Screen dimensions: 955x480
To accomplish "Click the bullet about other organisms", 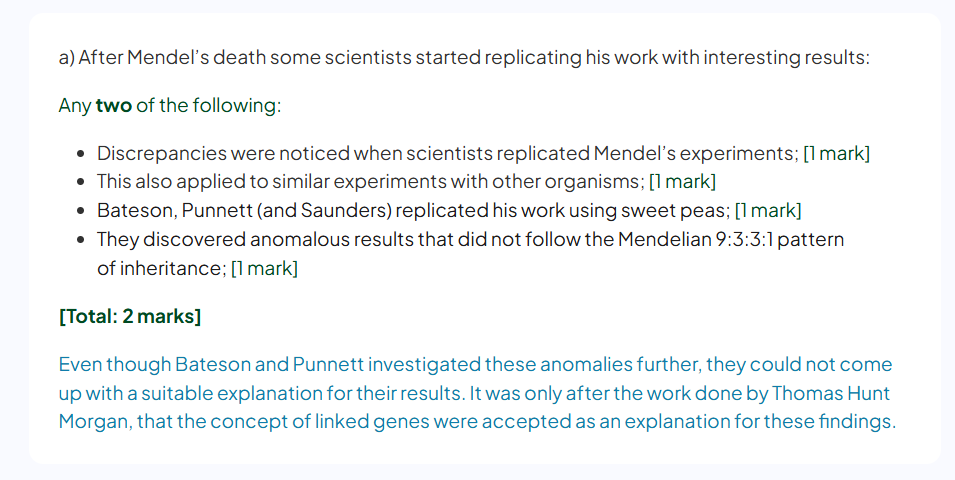I will (x=406, y=182).
